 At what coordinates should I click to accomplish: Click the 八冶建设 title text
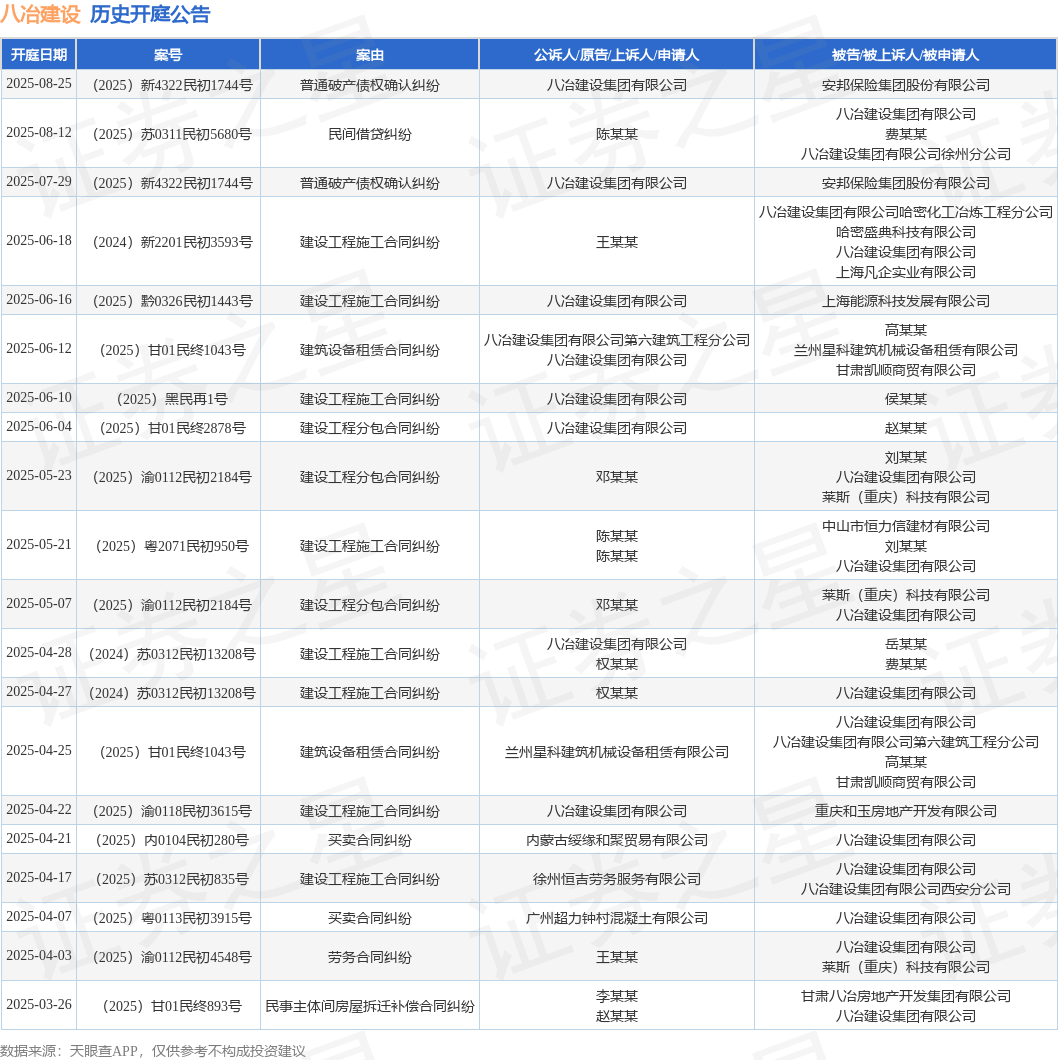41,14
